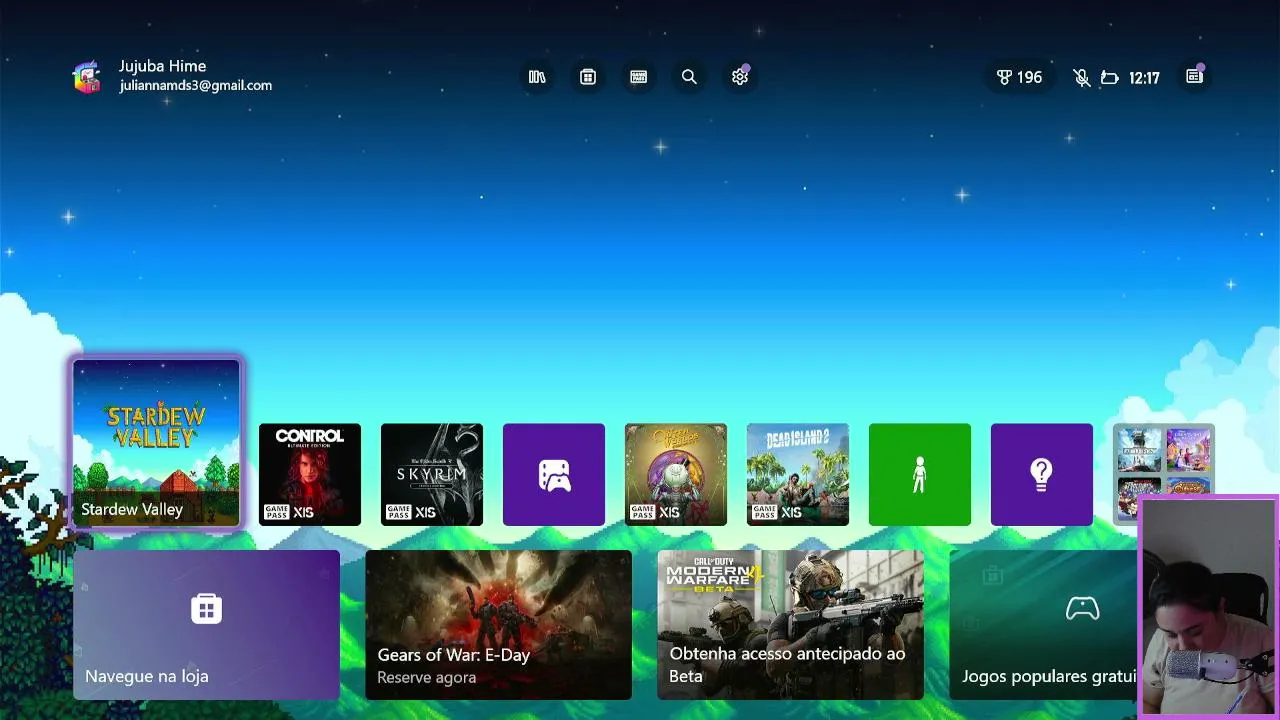Open the Jujuba Hime profile avatar
This screenshot has width=1280, height=720.
tap(87, 76)
